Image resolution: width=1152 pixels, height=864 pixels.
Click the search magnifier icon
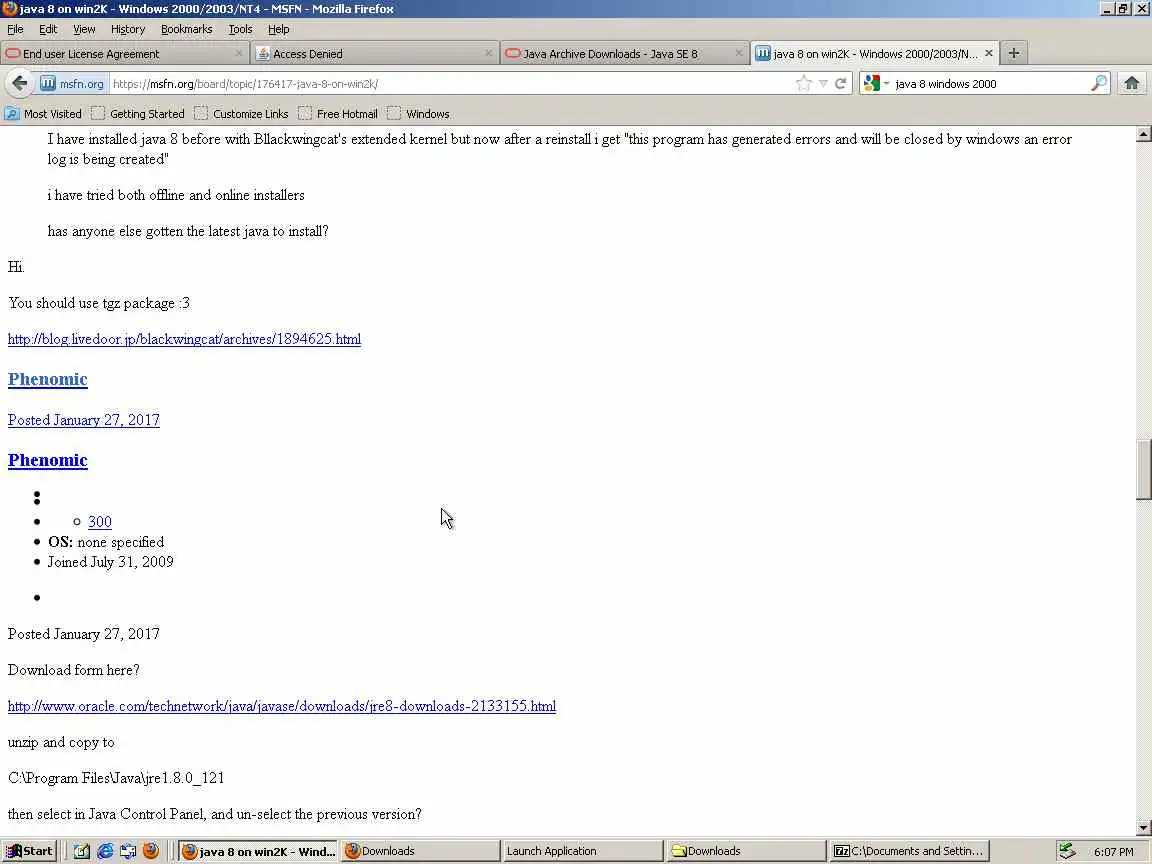(x=1098, y=84)
